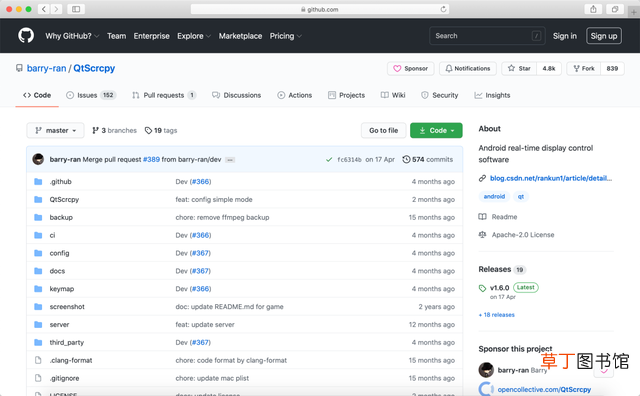This screenshot has width=640, height=396.
Task: Switch to the Actions tab
Action: click(295, 95)
